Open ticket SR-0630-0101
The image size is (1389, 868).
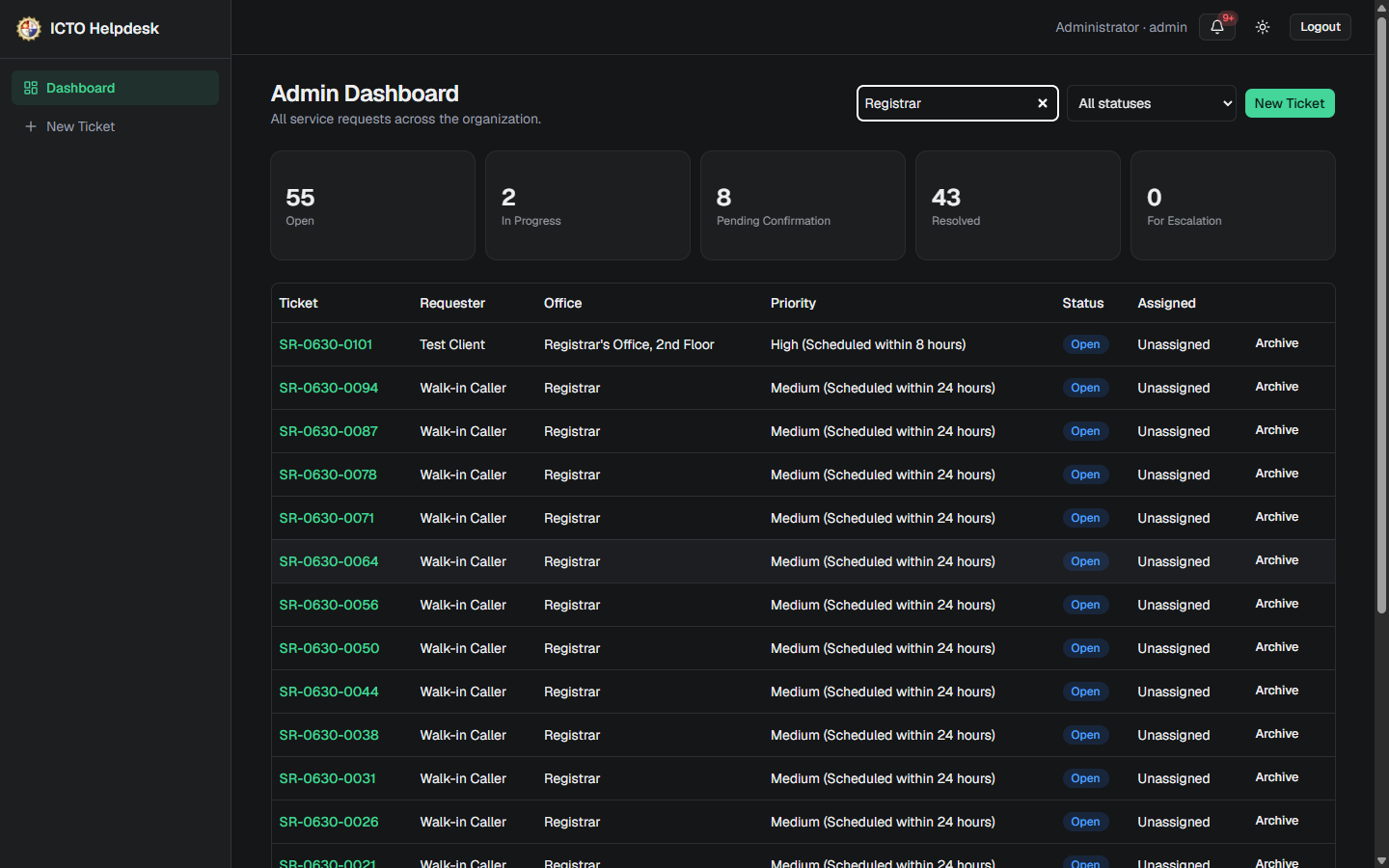coord(326,344)
